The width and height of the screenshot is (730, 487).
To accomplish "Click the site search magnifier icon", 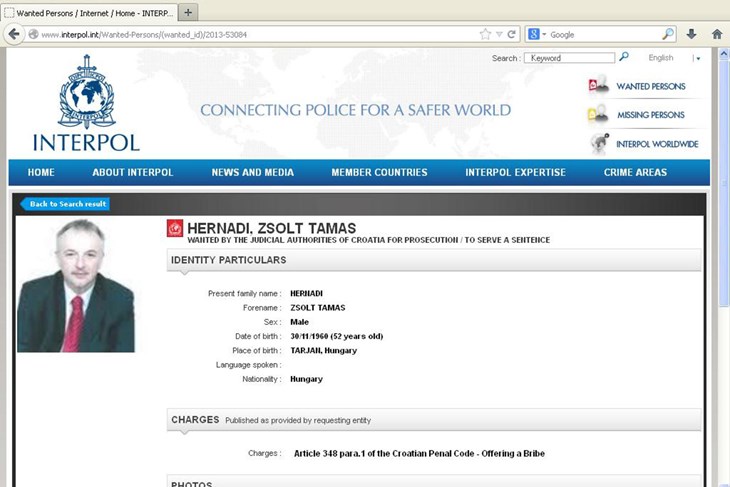I will pyautogui.click(x=624, y=57).
